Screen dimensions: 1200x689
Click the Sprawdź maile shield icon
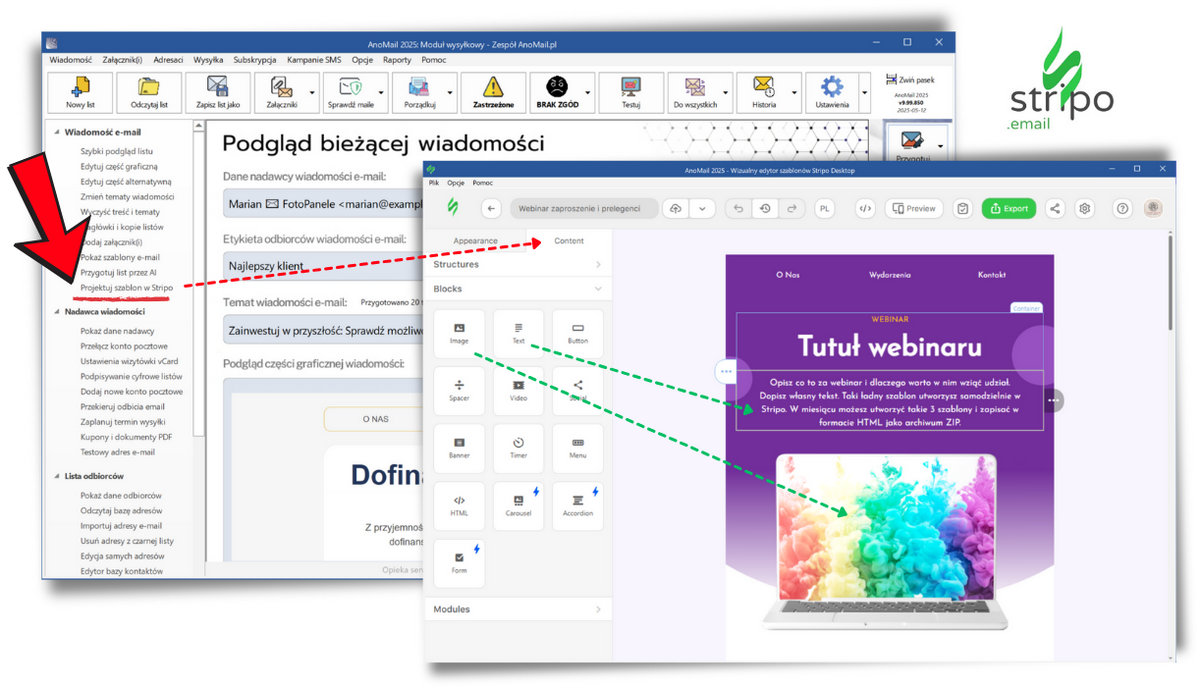click(x=350, y=93)
